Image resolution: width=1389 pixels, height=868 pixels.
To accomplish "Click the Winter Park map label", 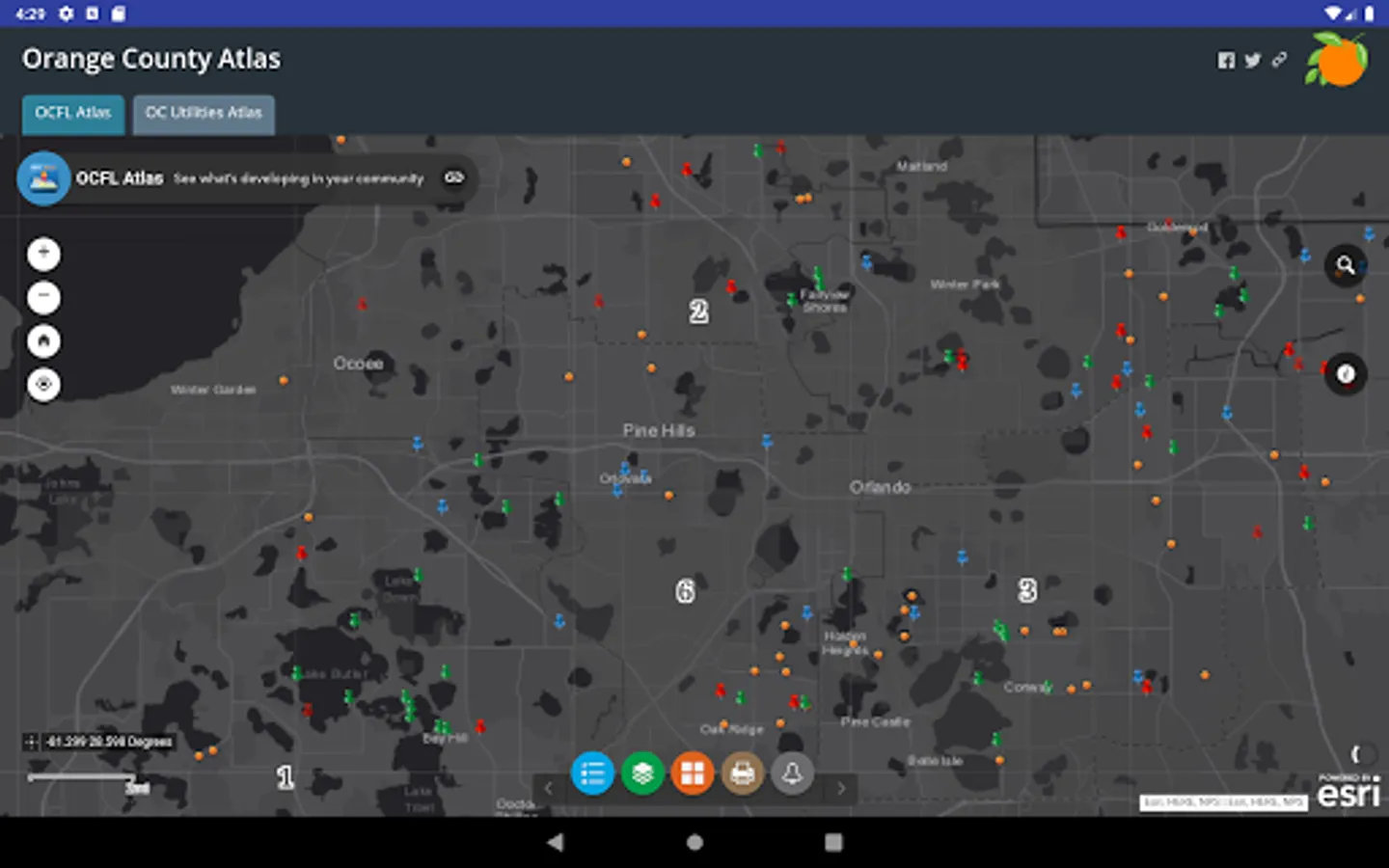I will coord(965,285).
